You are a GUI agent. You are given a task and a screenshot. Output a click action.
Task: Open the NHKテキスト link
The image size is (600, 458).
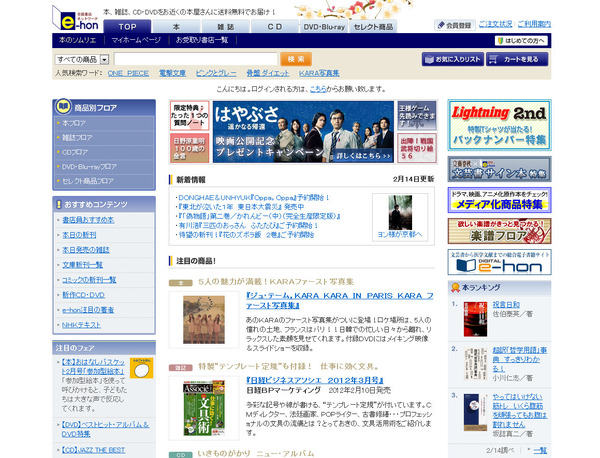click(81, 325)
